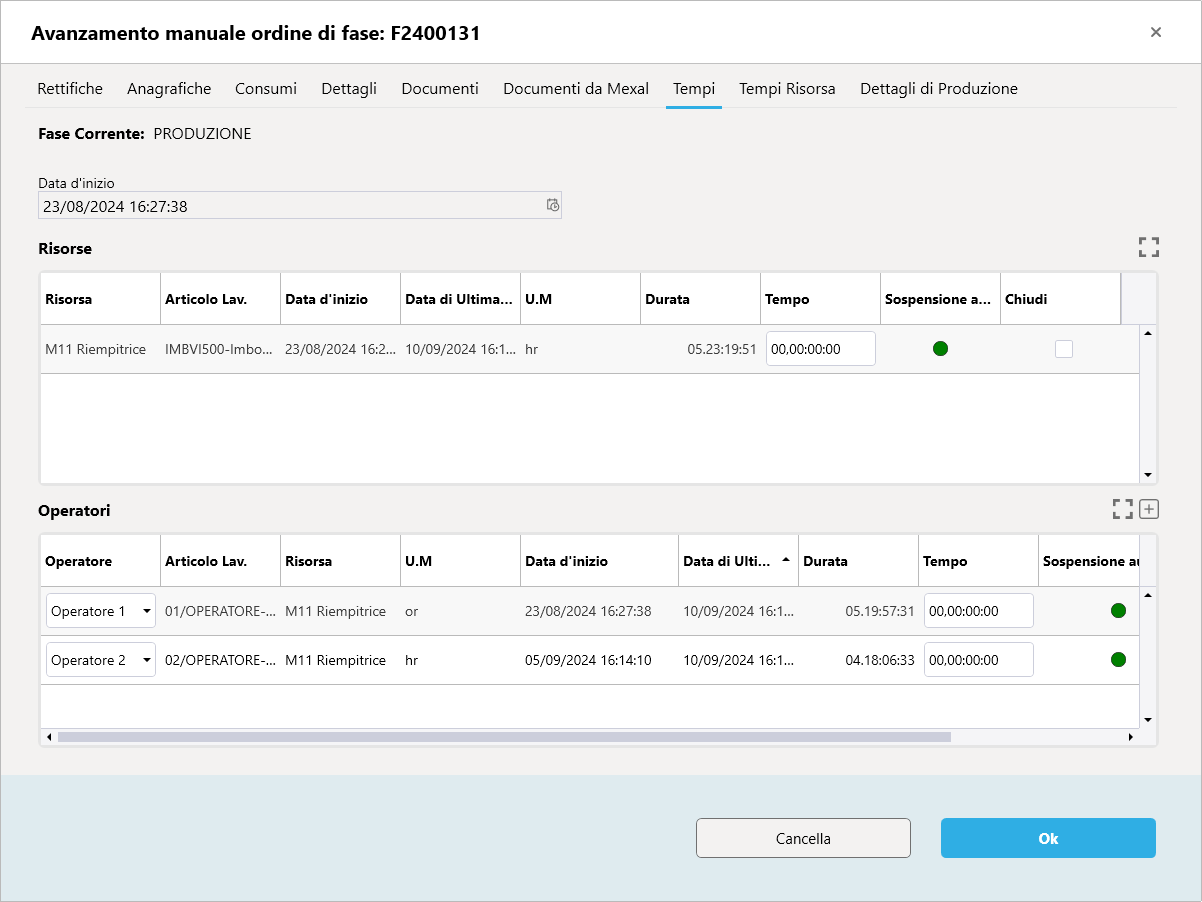Click the duration value 05.19:57:31

(880, 611)
